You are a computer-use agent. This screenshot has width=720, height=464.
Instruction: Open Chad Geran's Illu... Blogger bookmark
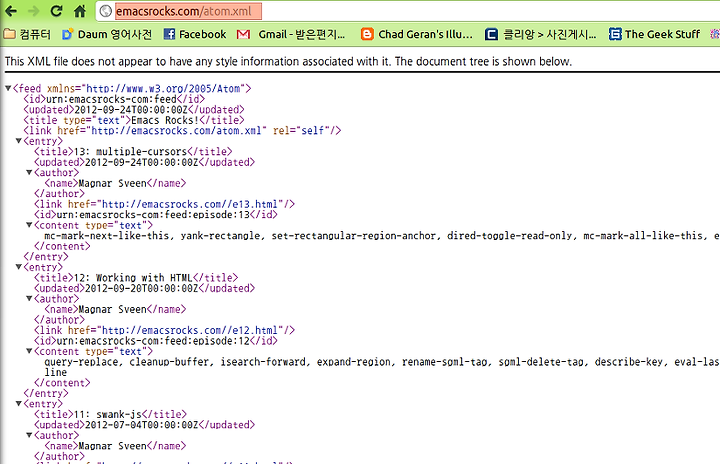tap(417, 34)
